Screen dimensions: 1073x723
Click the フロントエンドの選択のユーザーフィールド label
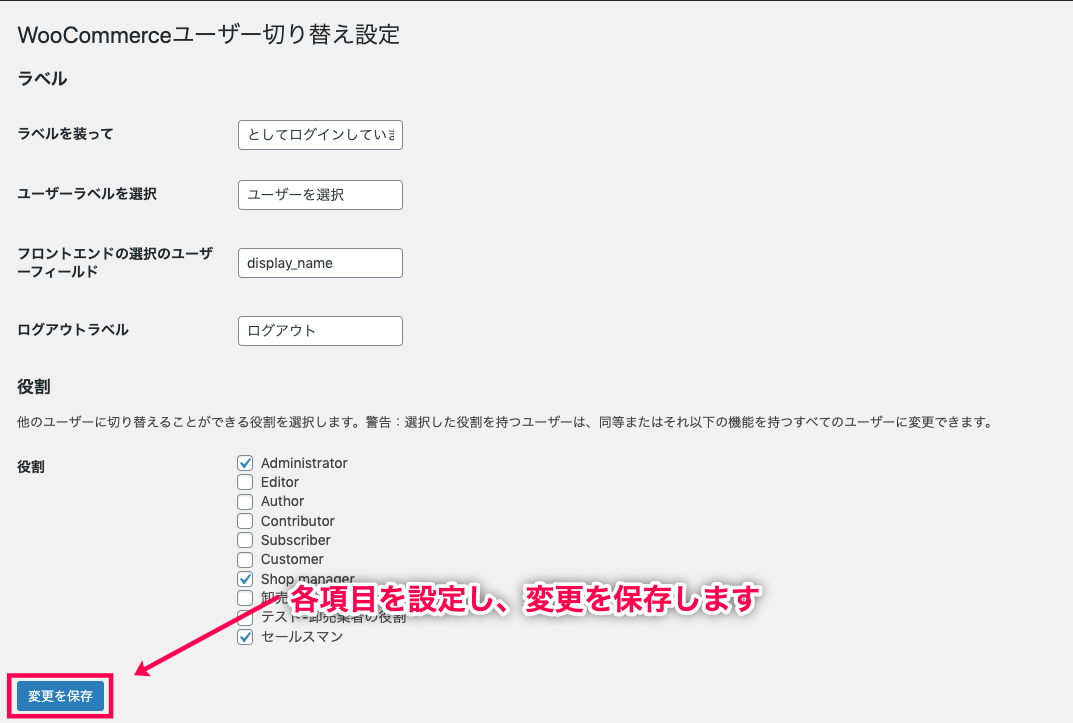point(115,263)
